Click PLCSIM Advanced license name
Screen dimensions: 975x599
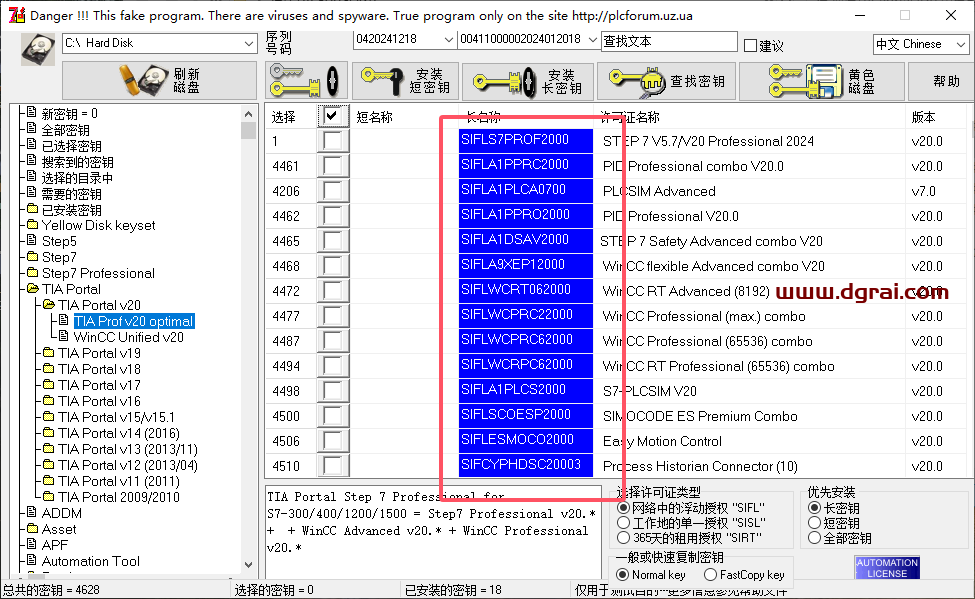tap(659, 191)
